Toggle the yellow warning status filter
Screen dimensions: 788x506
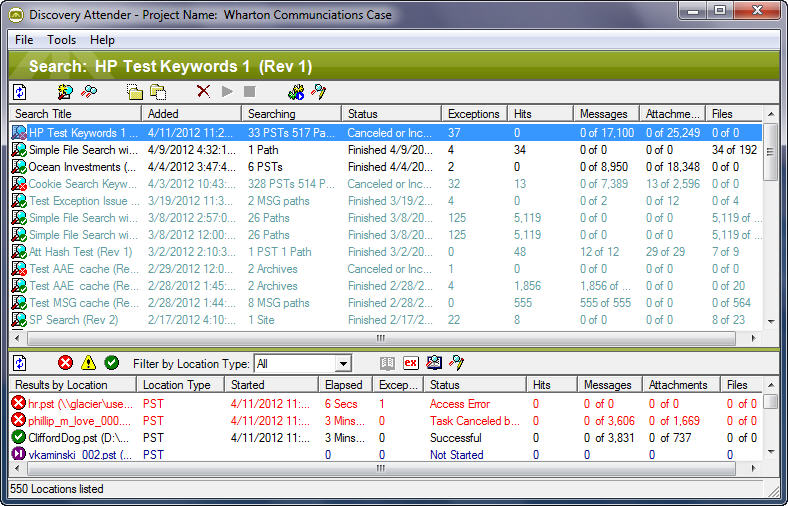[89, 363]
